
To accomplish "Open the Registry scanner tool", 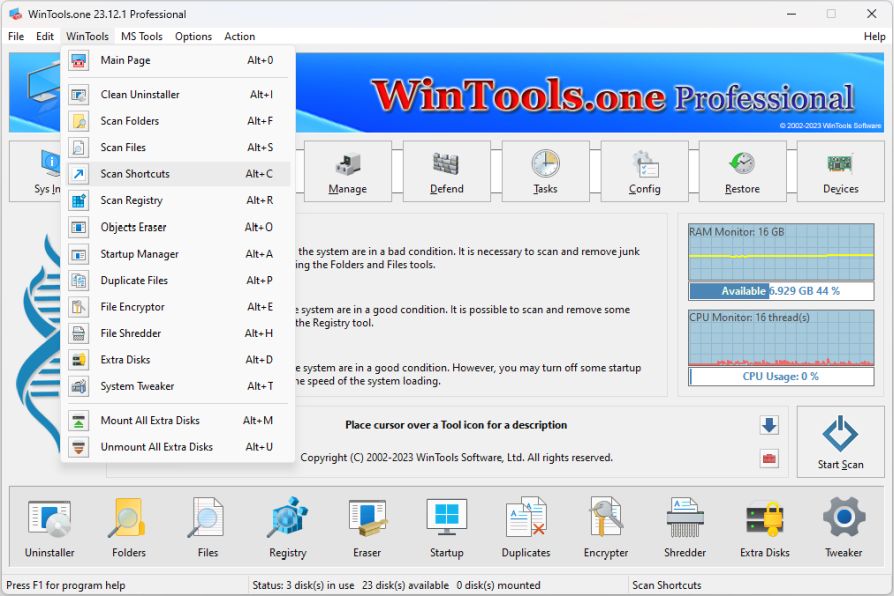I will click(x=287, y=526).
